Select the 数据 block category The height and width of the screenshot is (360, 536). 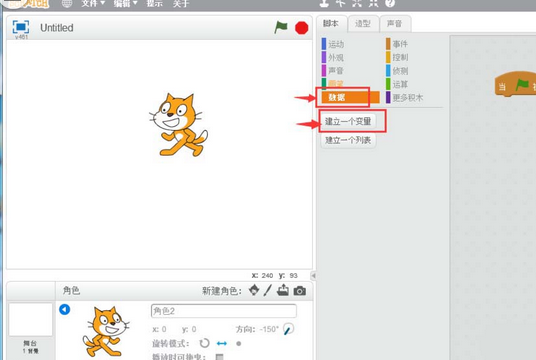(350, 97)
